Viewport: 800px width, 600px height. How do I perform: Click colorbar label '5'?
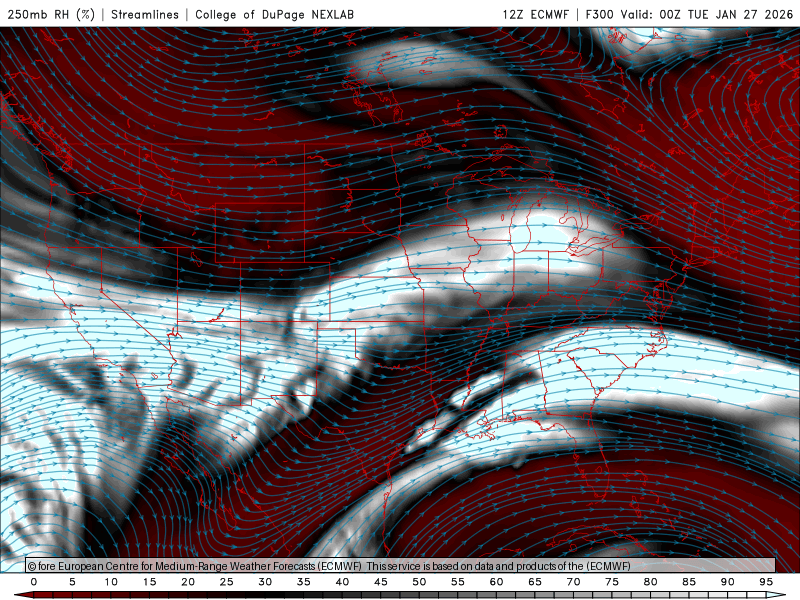point(72,582)
